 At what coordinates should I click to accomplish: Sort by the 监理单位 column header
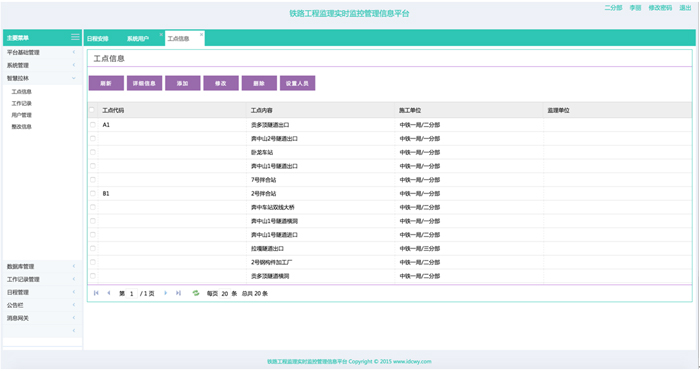pyautogui.click(x=558, y=110)
